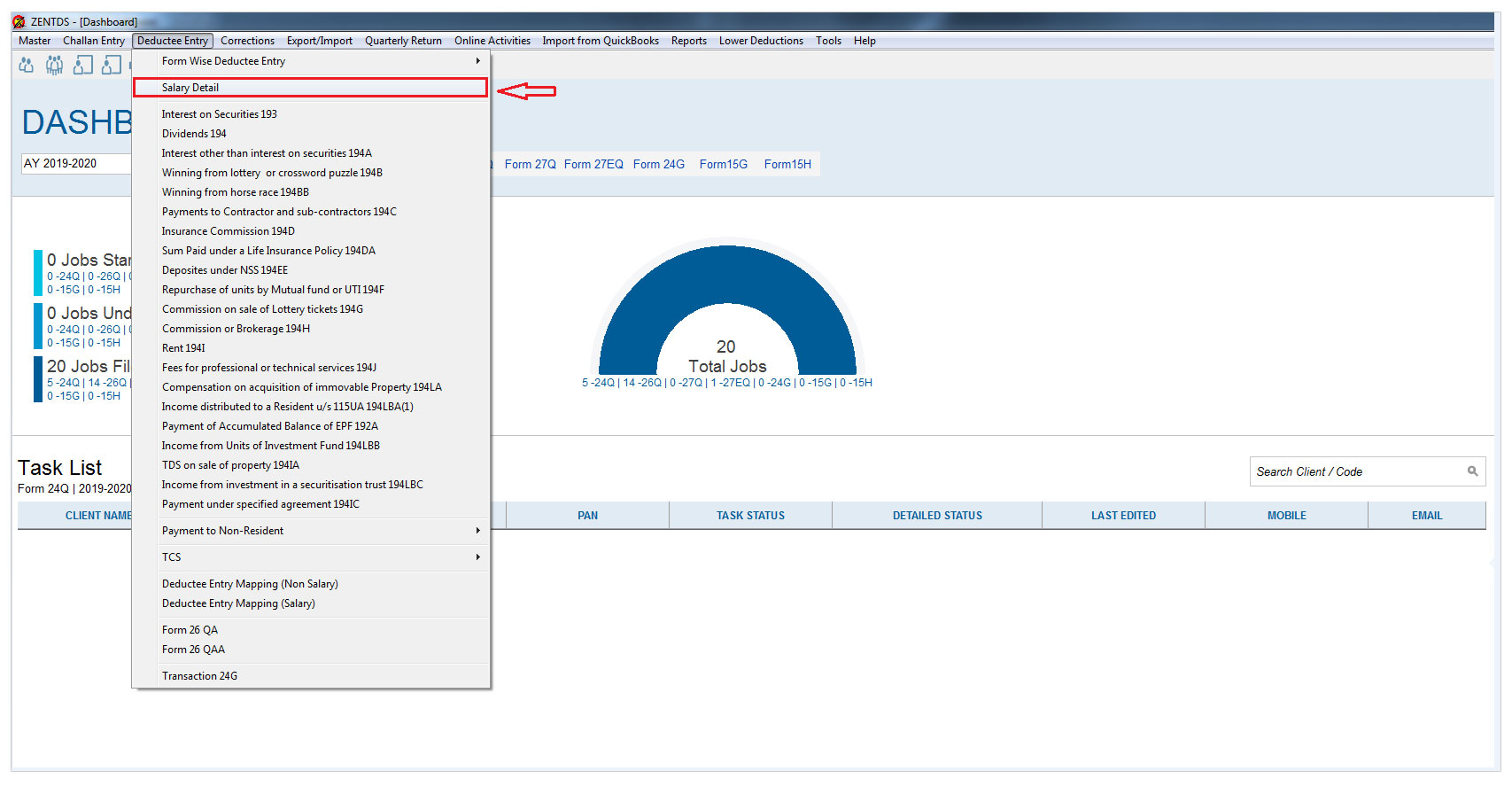Open the Quarterly Return menu
Viewport: 1512px width, 786px height.
[403, 41]
